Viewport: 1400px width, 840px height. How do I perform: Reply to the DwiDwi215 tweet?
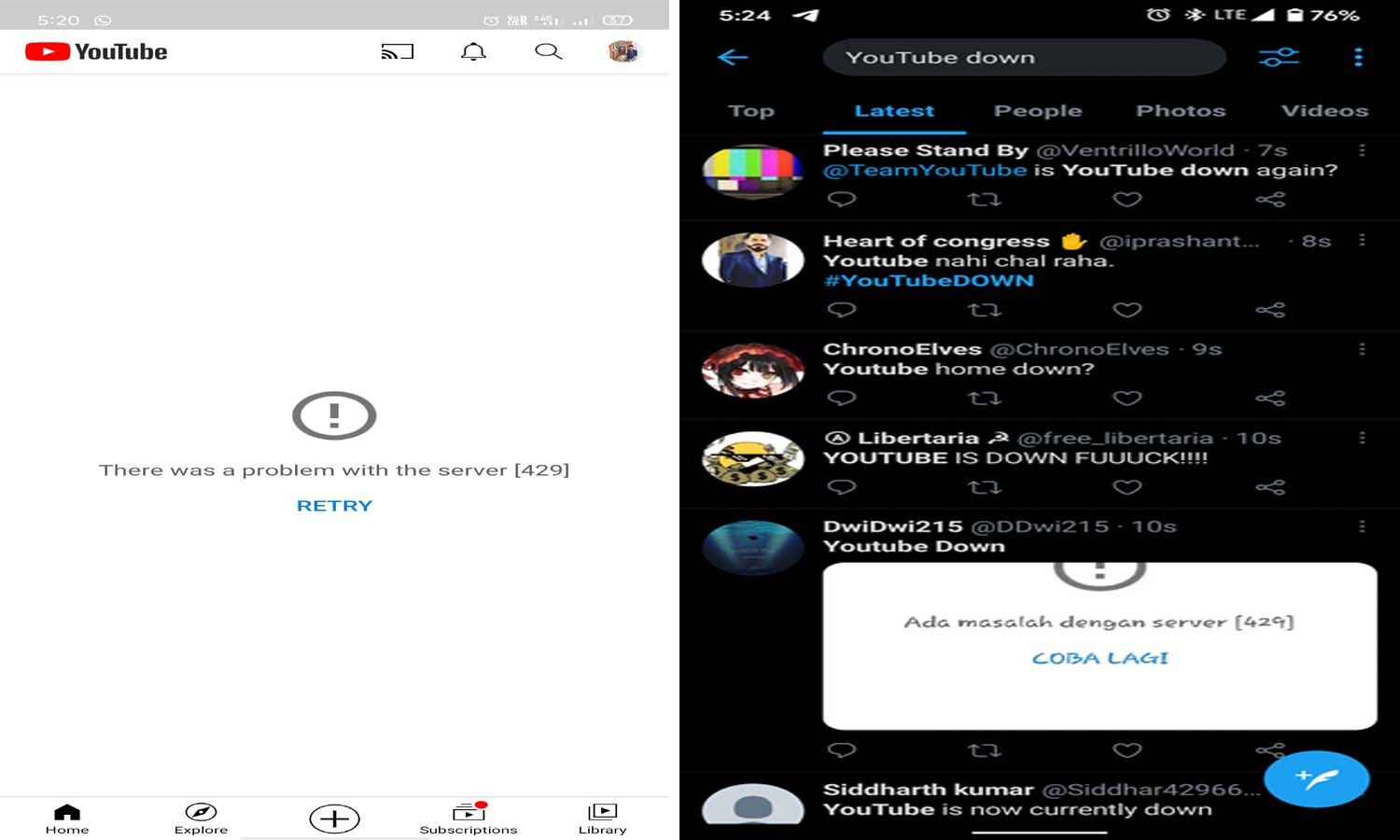pos(842,749)
